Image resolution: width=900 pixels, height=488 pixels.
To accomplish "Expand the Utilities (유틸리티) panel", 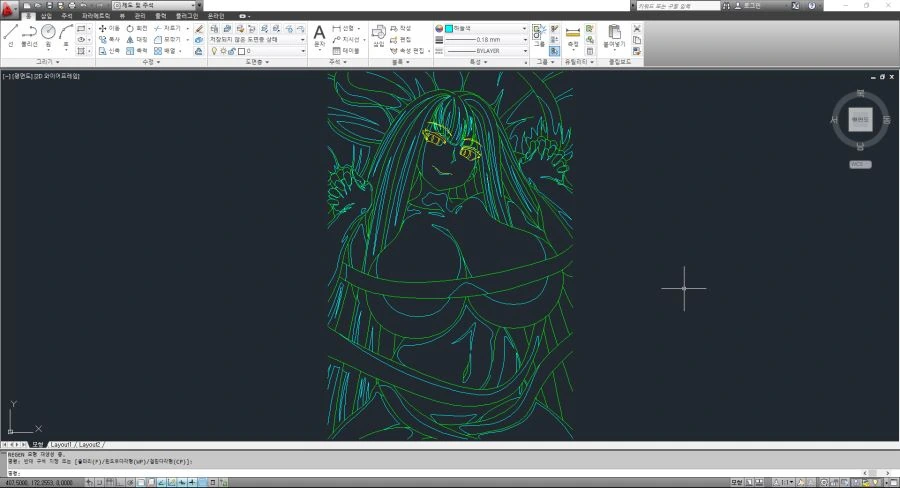I will click(x=578, y=61).
